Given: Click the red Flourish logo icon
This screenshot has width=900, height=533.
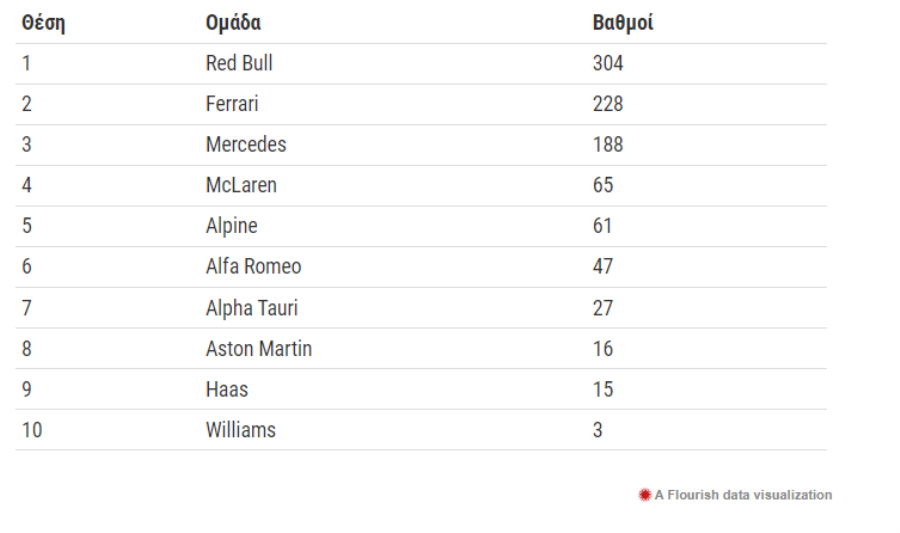Looking at the screenshot, I should click(x=645, y=495).
